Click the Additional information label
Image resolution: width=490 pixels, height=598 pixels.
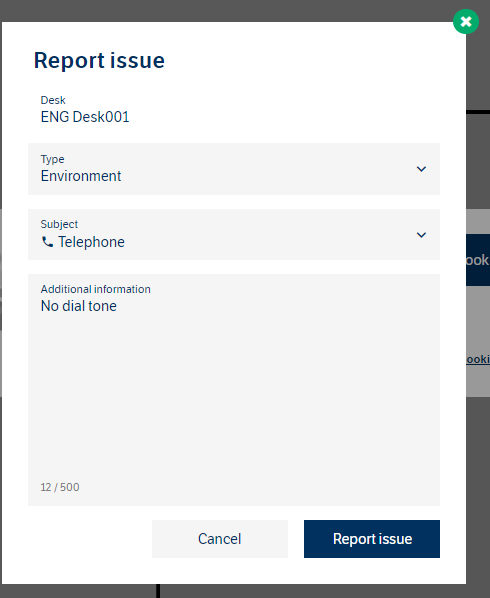96,289
